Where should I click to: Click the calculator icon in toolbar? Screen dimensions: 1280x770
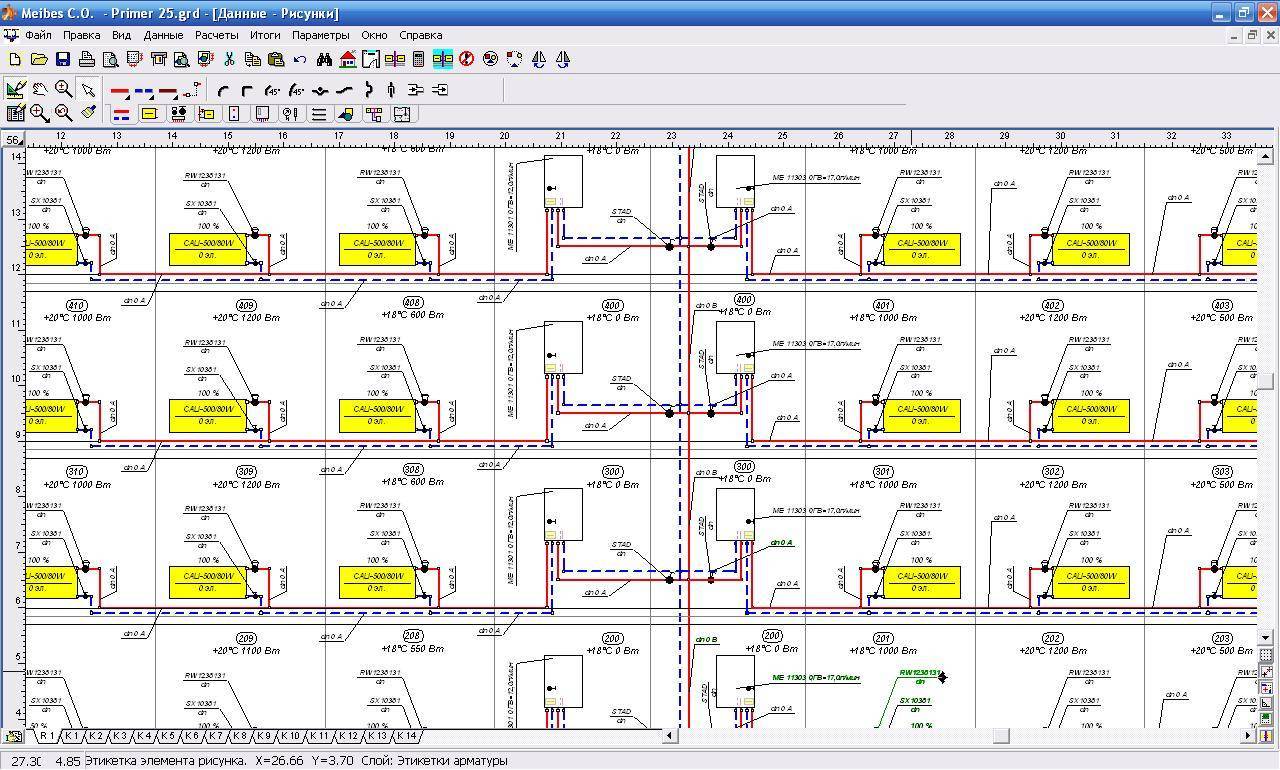(418, 60)
